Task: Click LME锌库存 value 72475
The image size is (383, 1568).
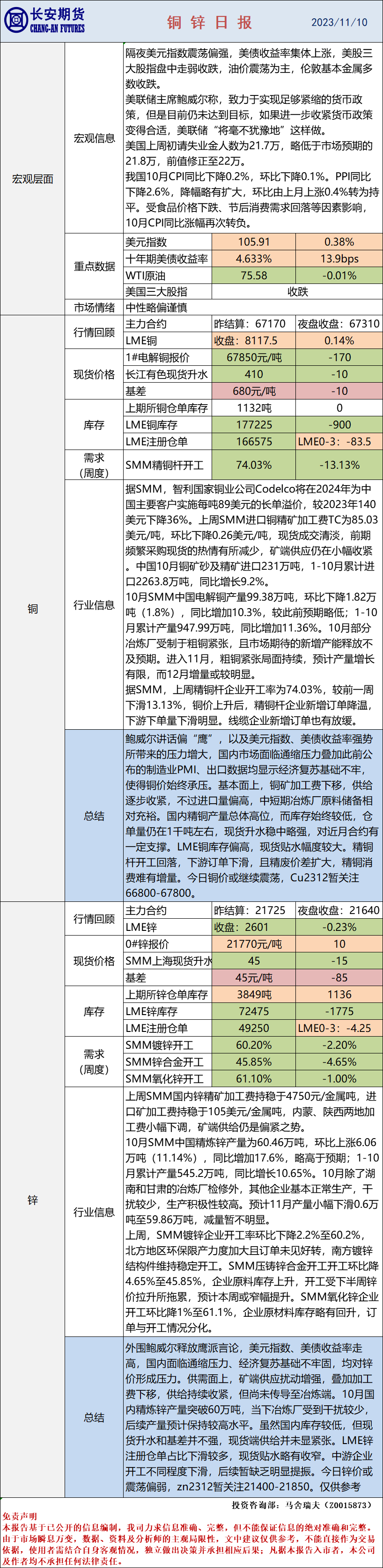Action: (254, 1011)
